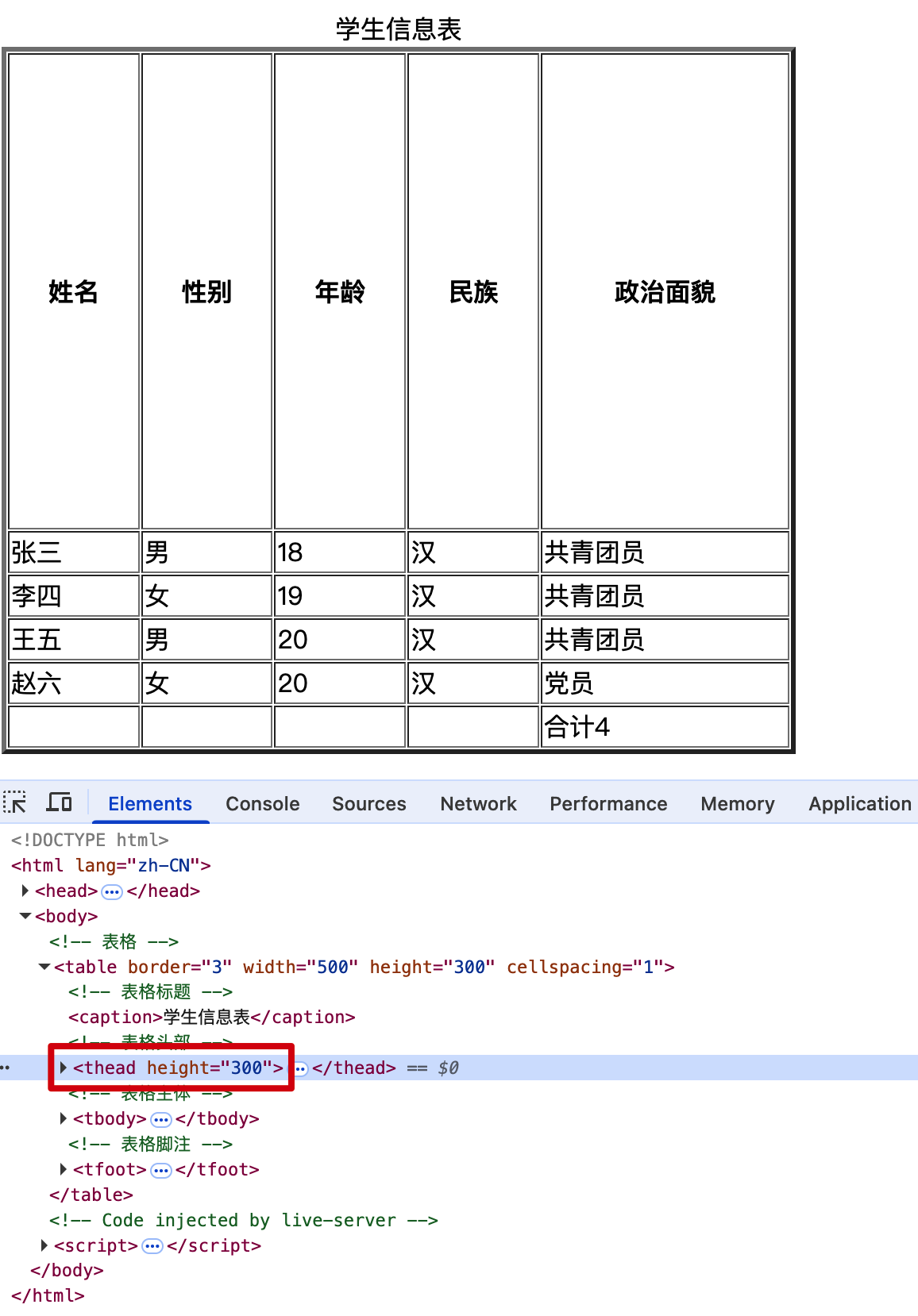Image resolution: width=918 pixels, height=1316 pixels.
Task: Click the 学生信息表 caption on the page
Action: 399,29
